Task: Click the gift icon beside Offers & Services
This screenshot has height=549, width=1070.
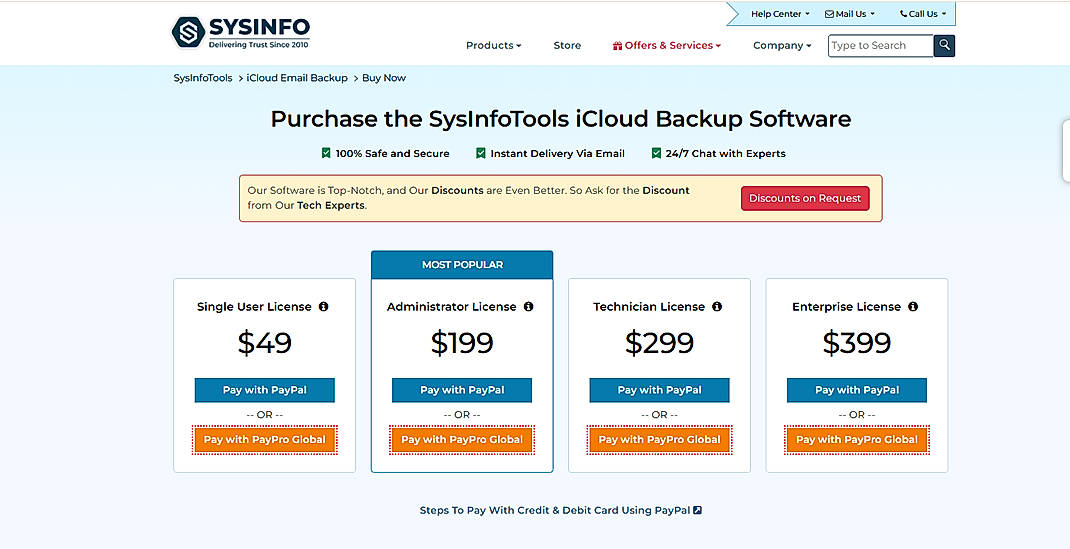Action: pos(617,46)
